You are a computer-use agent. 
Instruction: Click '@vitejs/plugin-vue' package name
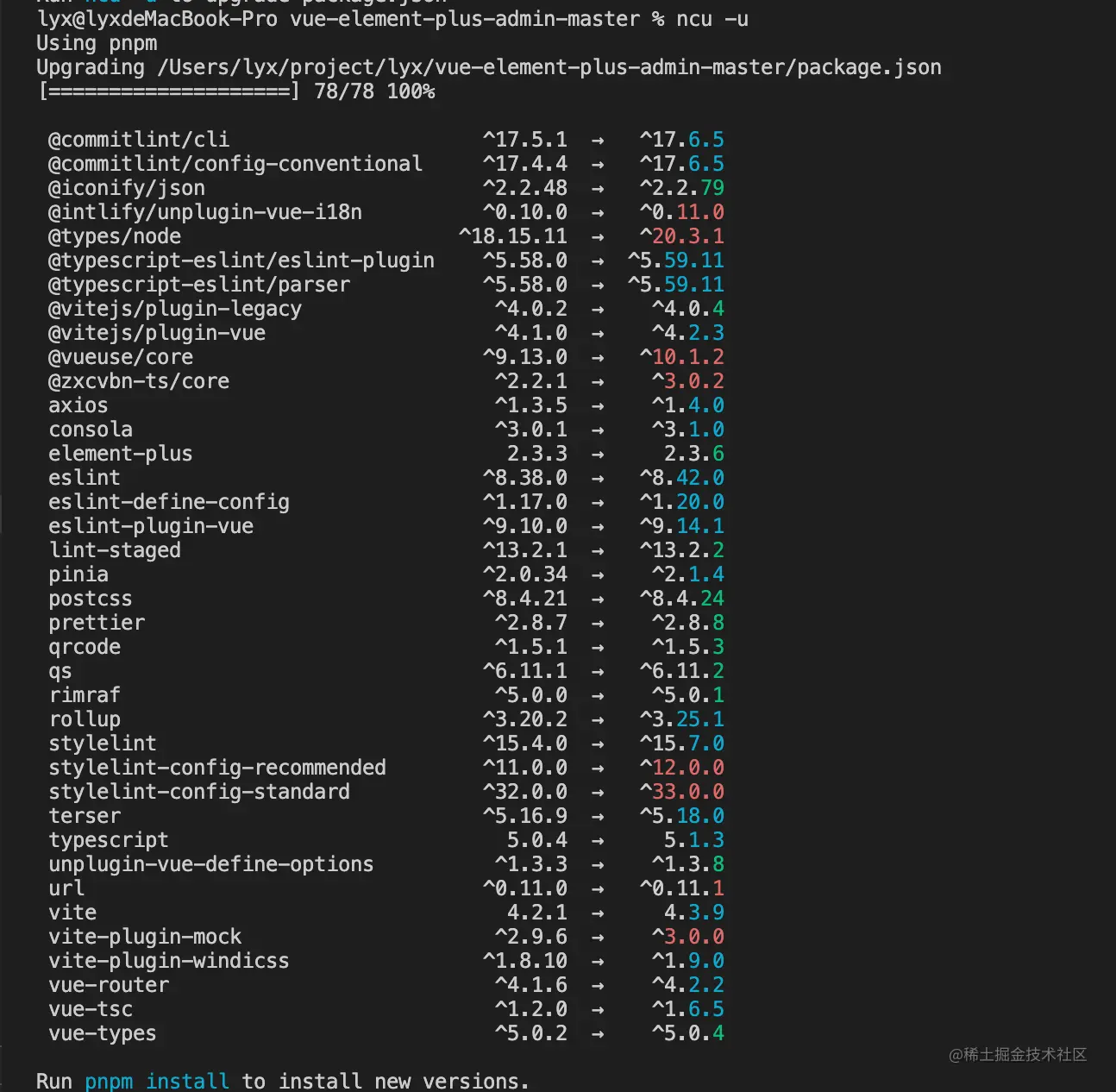[x=157, y=333]
